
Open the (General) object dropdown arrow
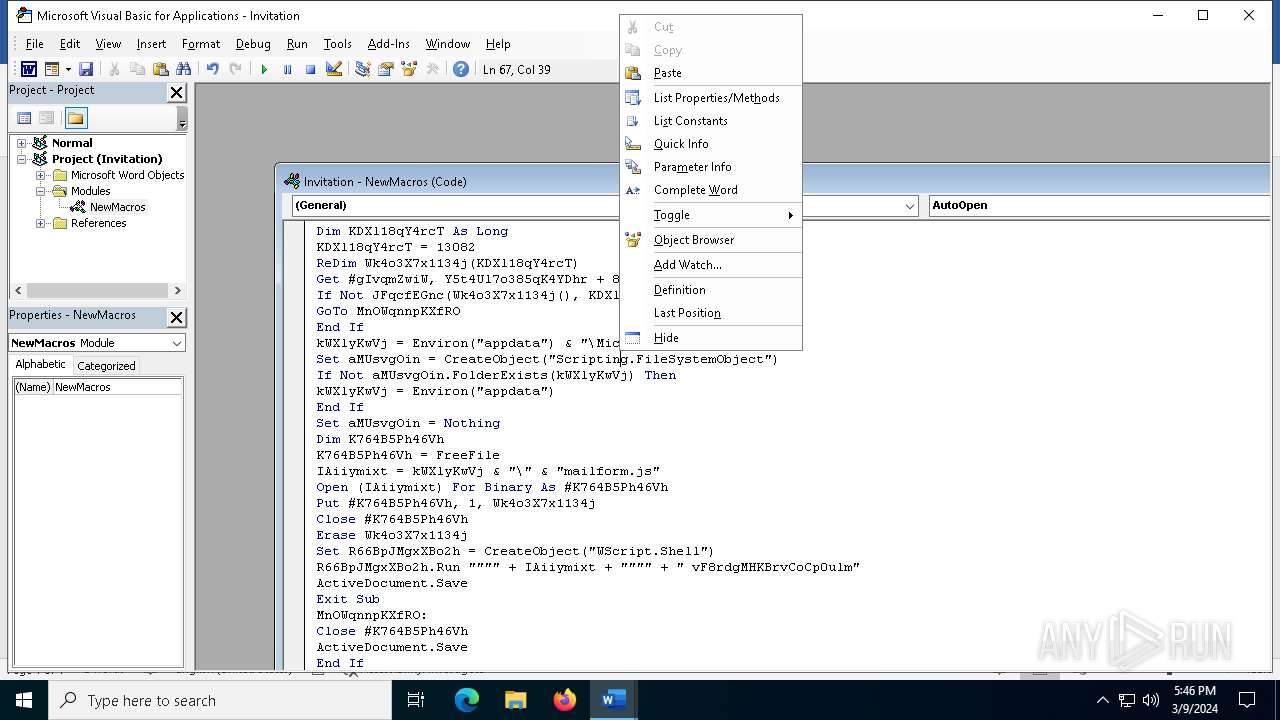[909, 205]
